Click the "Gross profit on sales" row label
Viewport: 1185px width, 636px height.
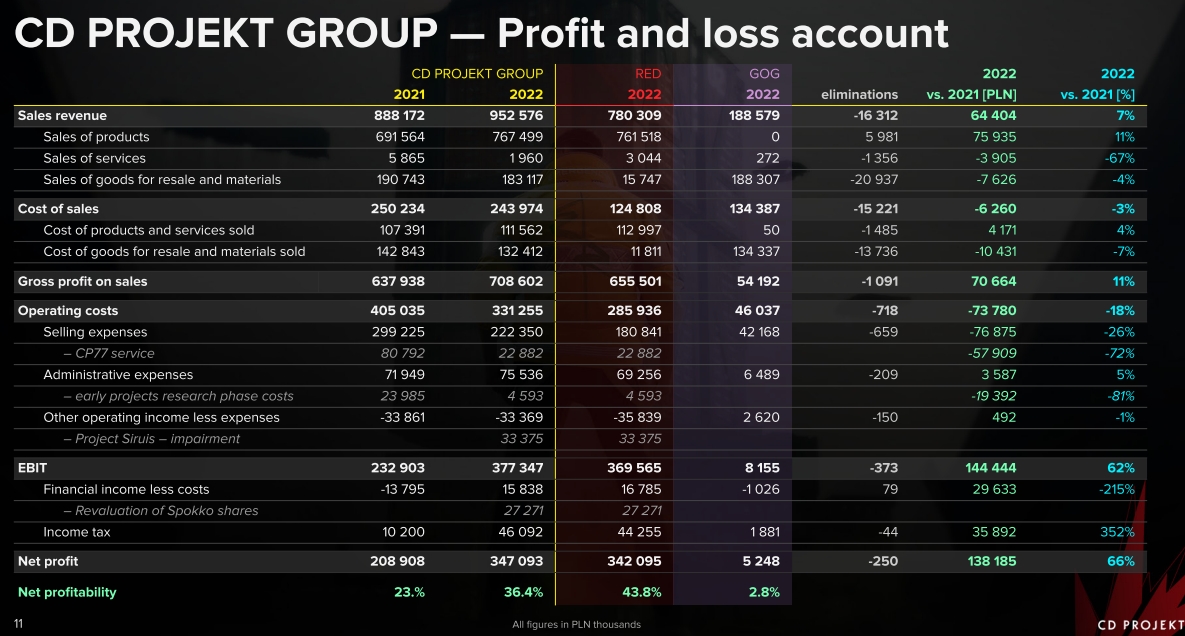tap(82, 282)
